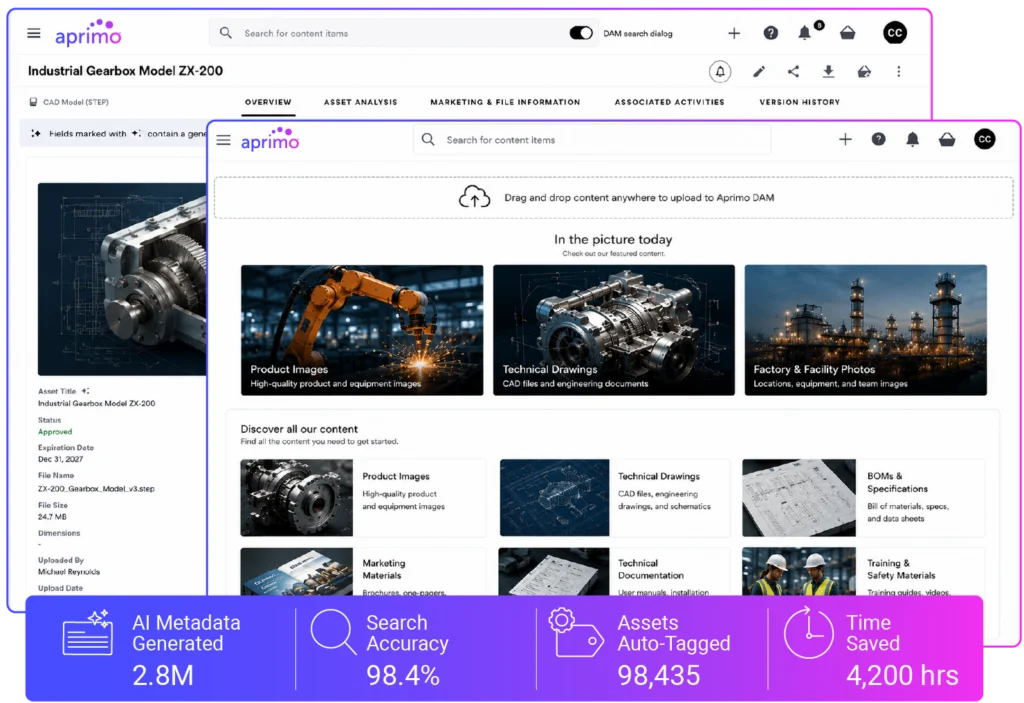Viewport: 1024px width, 703px height.
Task: Open the Technical Documentation card
Action: (x=614, y=572)
